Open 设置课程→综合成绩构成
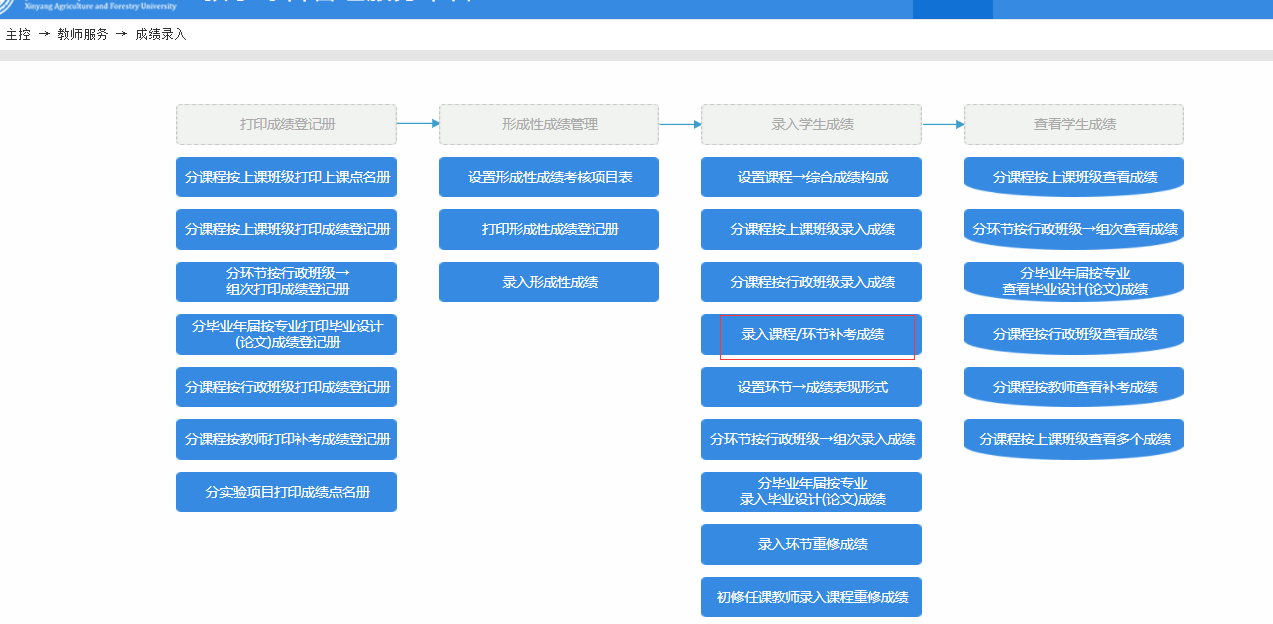1273x624 pixels. pos(811,177)
